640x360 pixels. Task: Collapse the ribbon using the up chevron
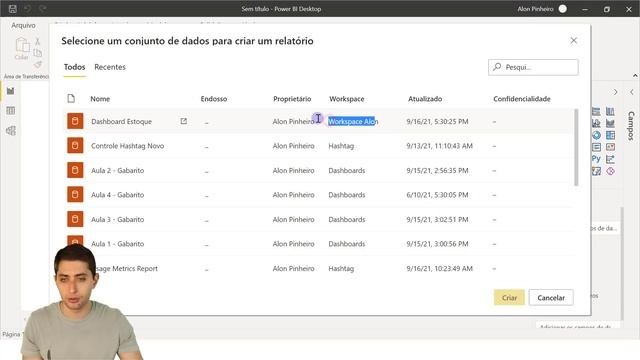(635, 76)
